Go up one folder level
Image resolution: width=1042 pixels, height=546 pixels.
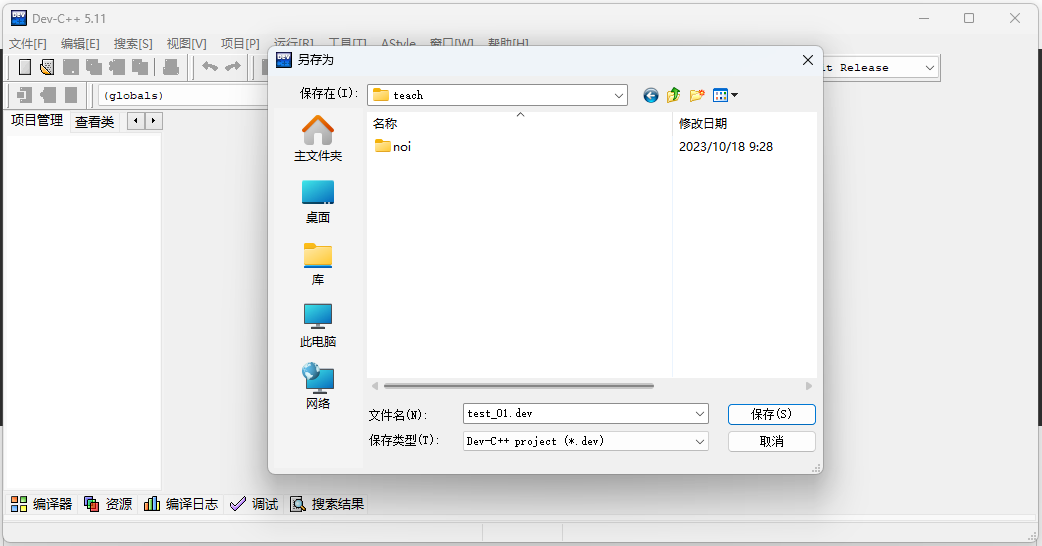(674, 95)
